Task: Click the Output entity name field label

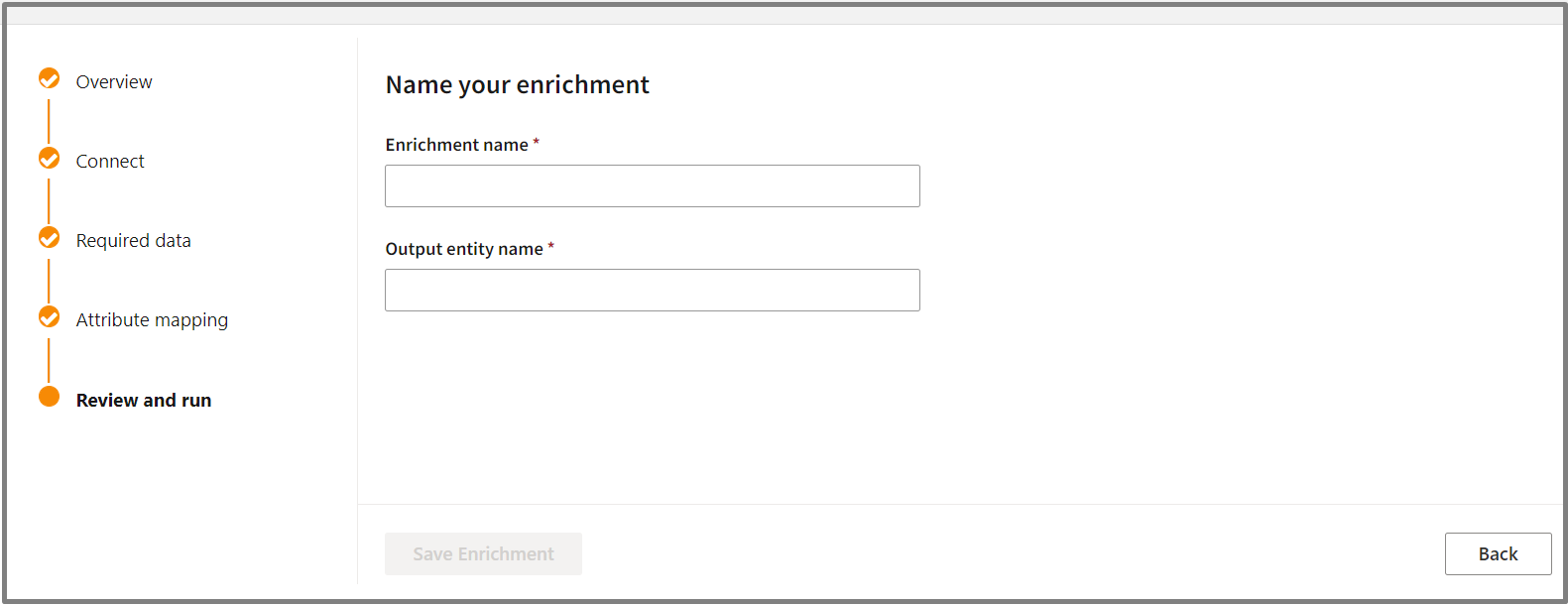Action: pos(464,249)
